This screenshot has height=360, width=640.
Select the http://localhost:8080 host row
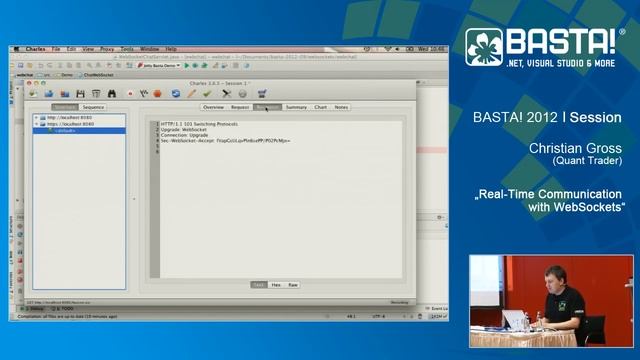point(80,118)
